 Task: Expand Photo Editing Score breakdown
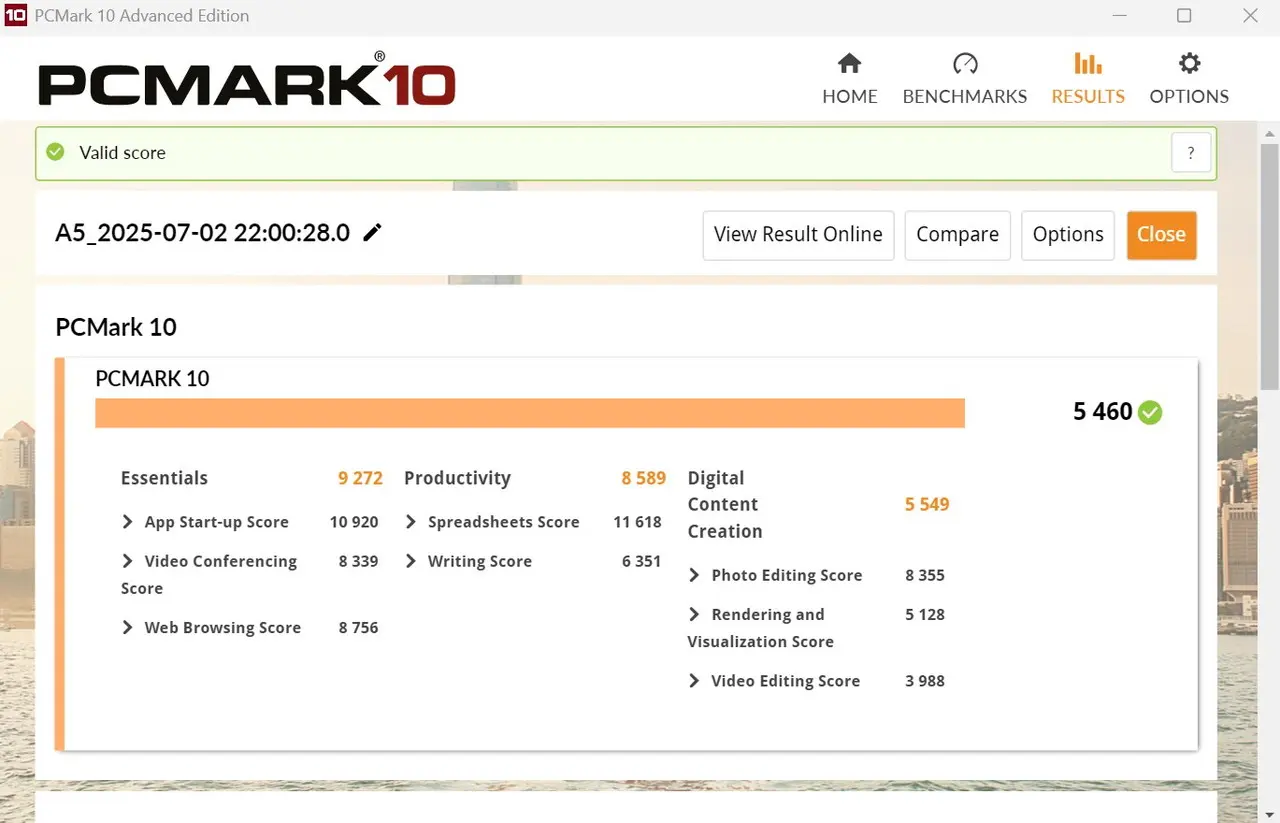pos(695,575)
